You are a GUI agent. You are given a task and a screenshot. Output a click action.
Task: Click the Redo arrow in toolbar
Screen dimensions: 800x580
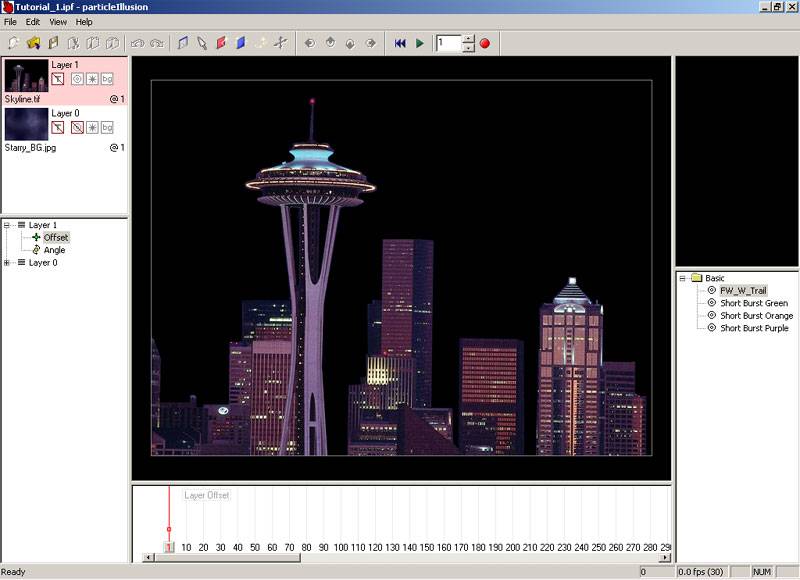156,43
